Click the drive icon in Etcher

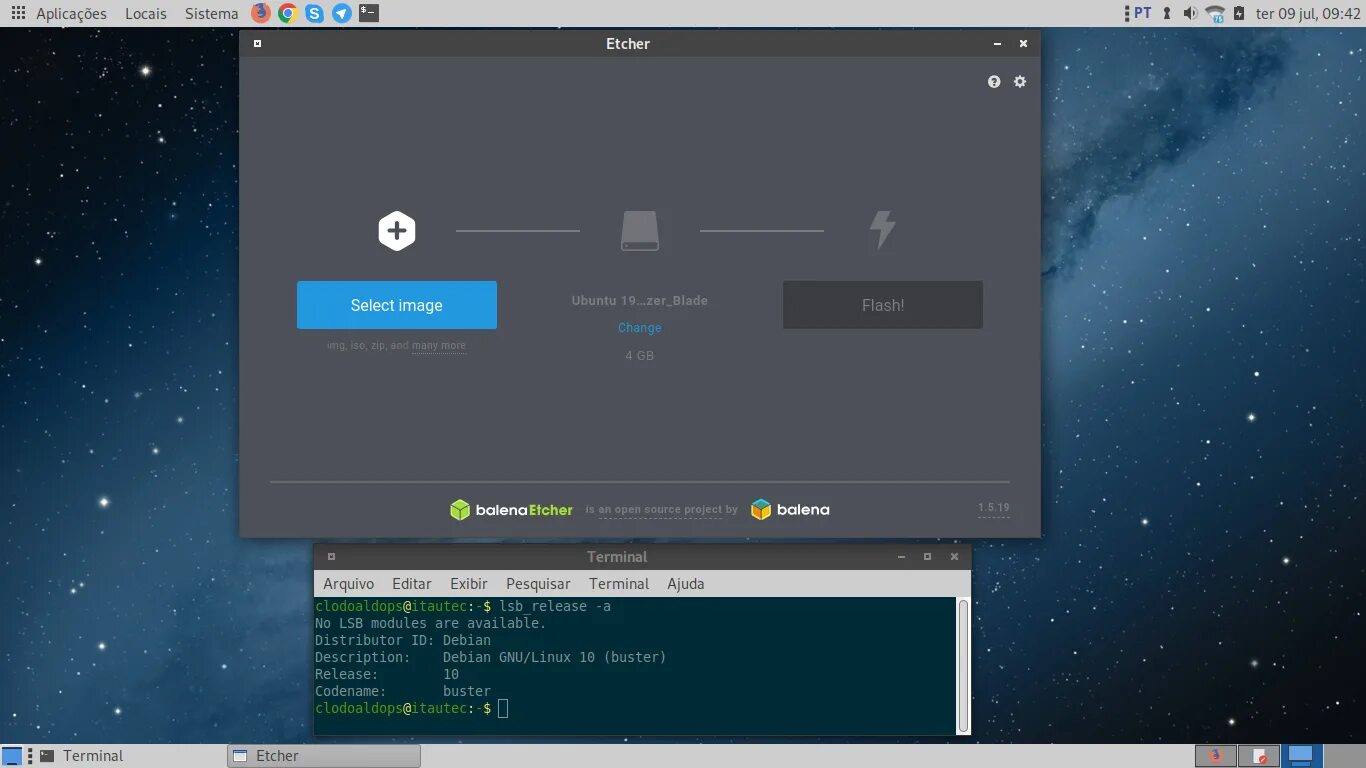click(x=640, y=231)
